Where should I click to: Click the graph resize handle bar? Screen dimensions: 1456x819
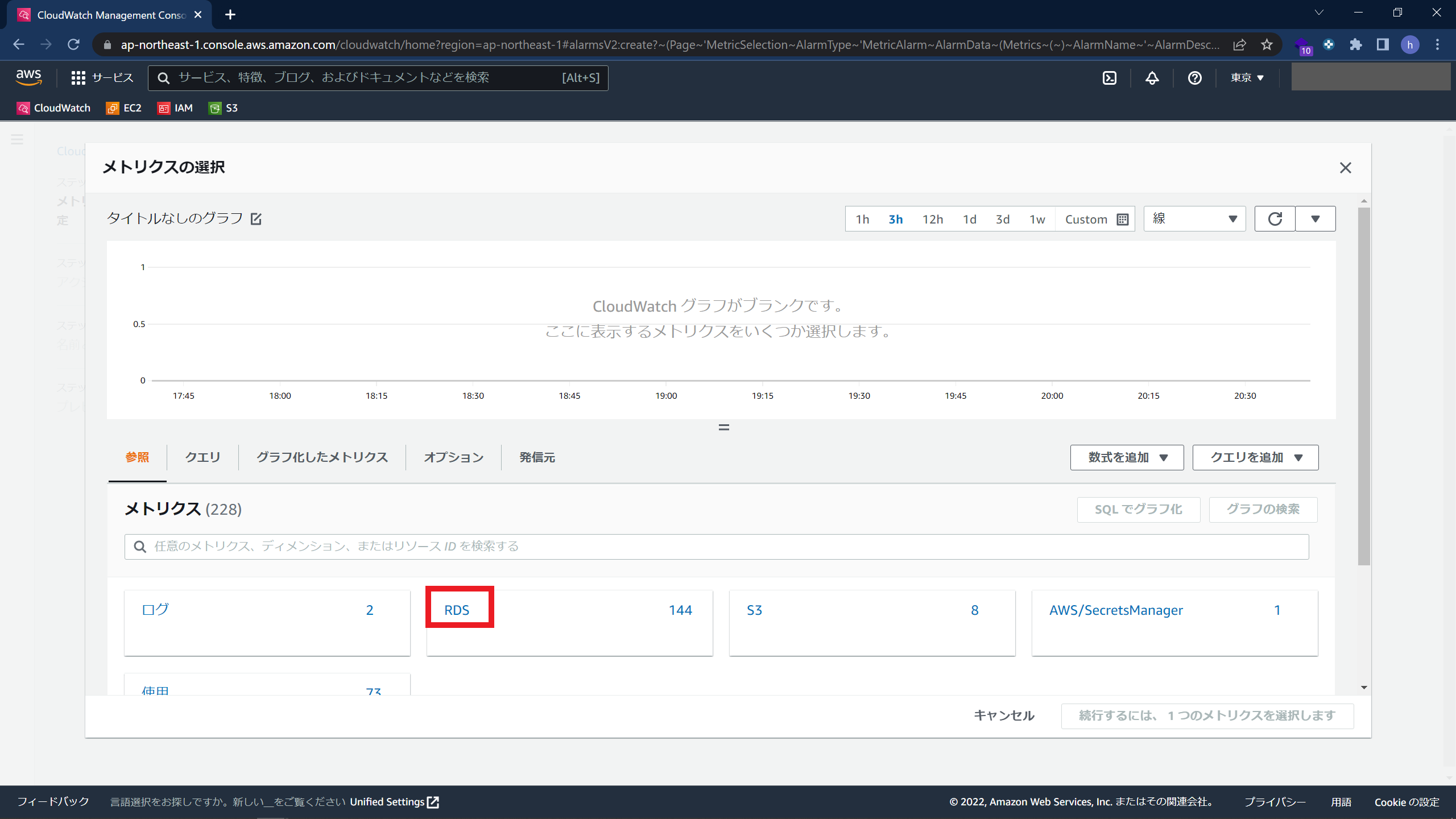[723, 427]
